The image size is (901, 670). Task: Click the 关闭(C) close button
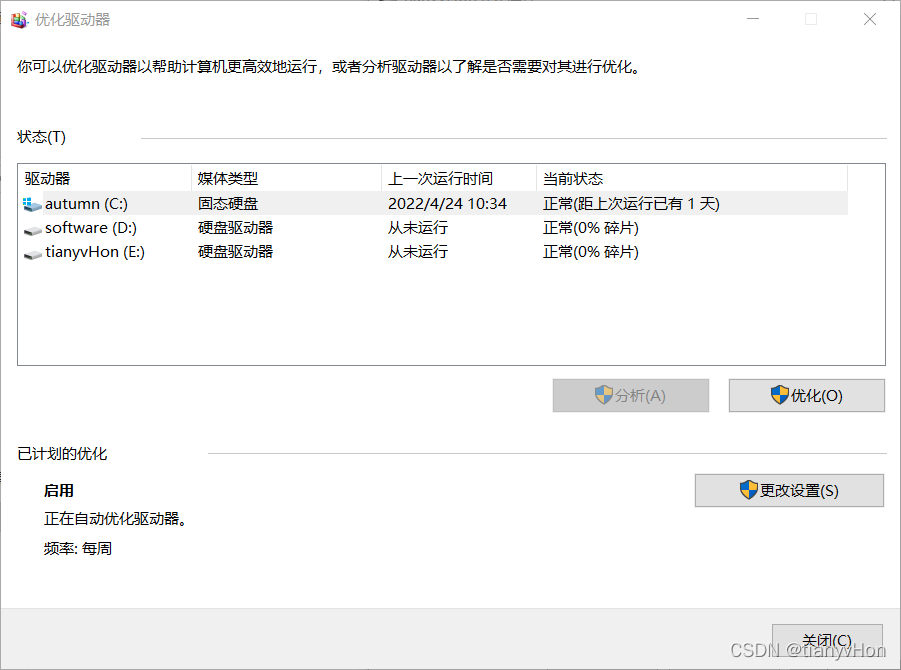[827, 640]
